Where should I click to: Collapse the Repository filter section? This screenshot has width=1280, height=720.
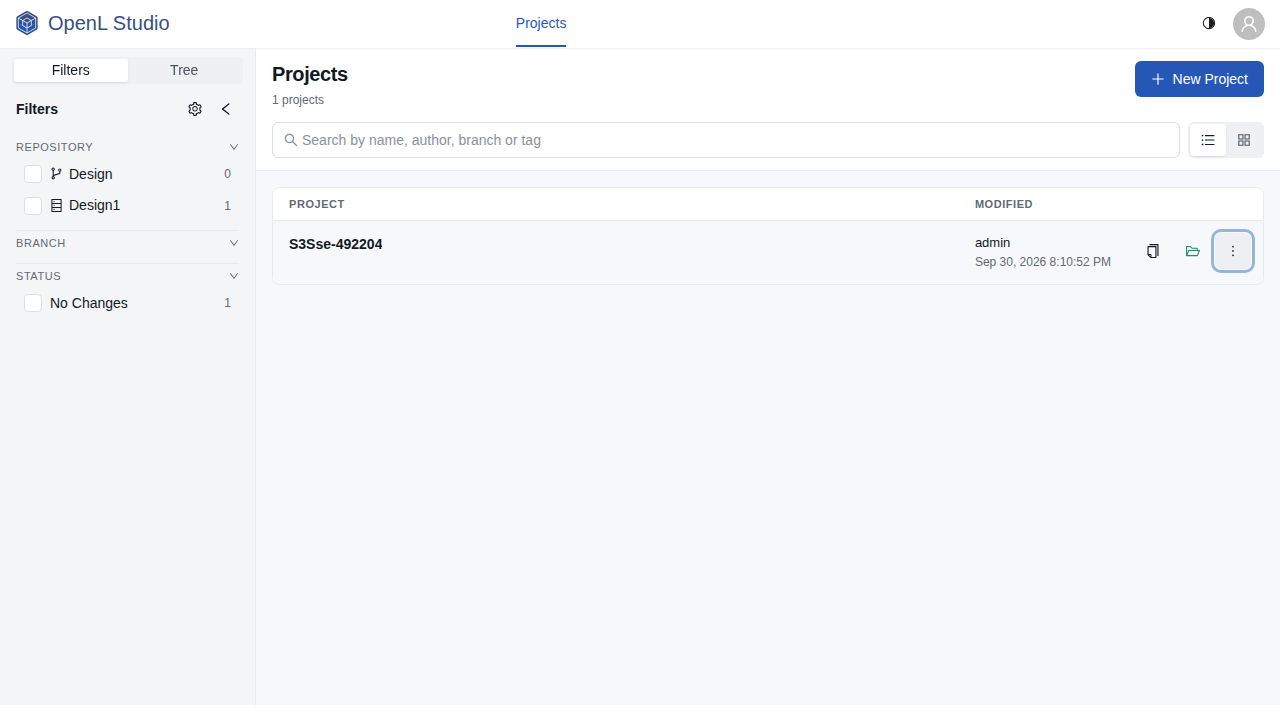coord(234,147)
